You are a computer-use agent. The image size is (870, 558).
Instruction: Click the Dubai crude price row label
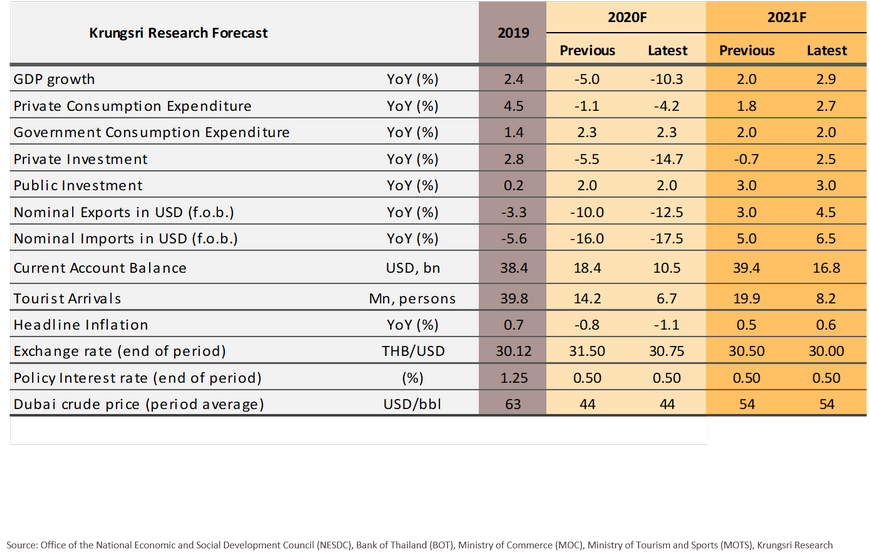139,404
